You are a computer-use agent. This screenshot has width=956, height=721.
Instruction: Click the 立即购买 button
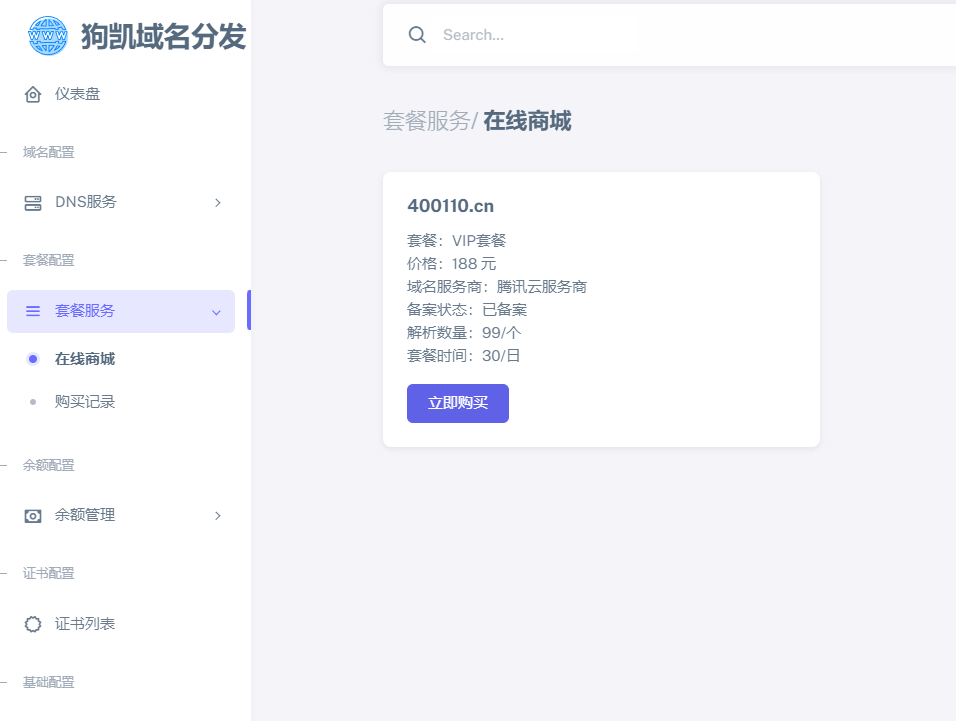(458, 403)
